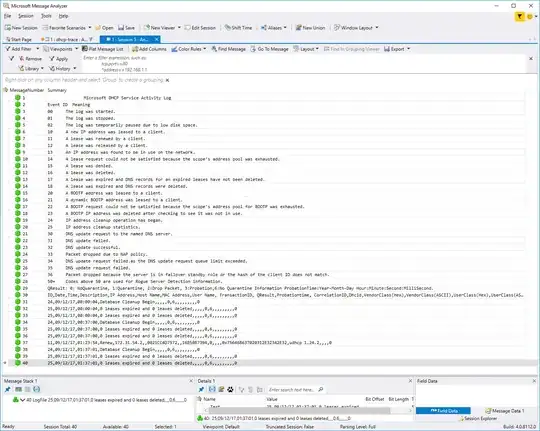
Task: Open the filter Library dropdown
Action: (x=31, y=69)
